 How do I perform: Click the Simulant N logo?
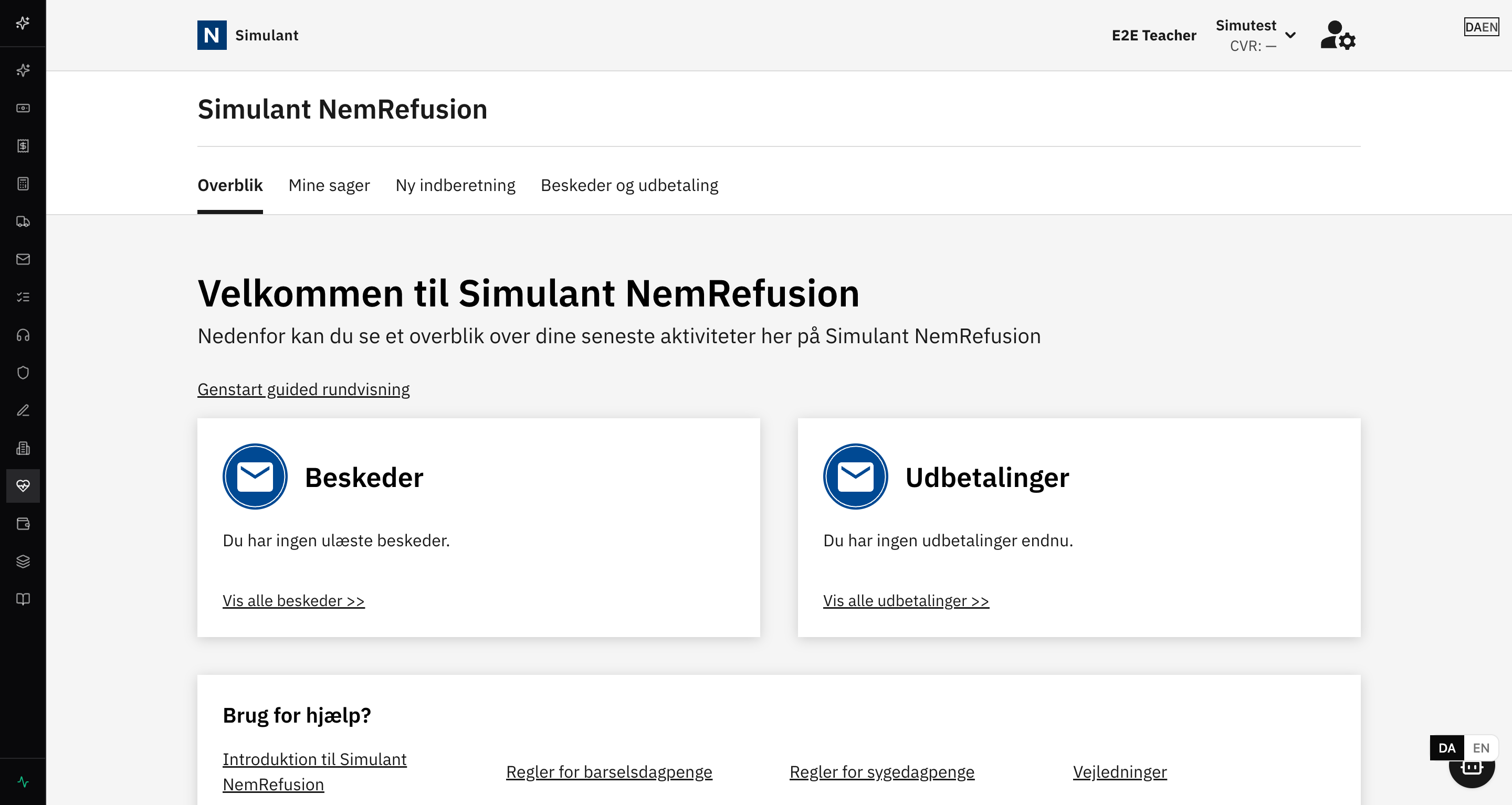point(212,35)
